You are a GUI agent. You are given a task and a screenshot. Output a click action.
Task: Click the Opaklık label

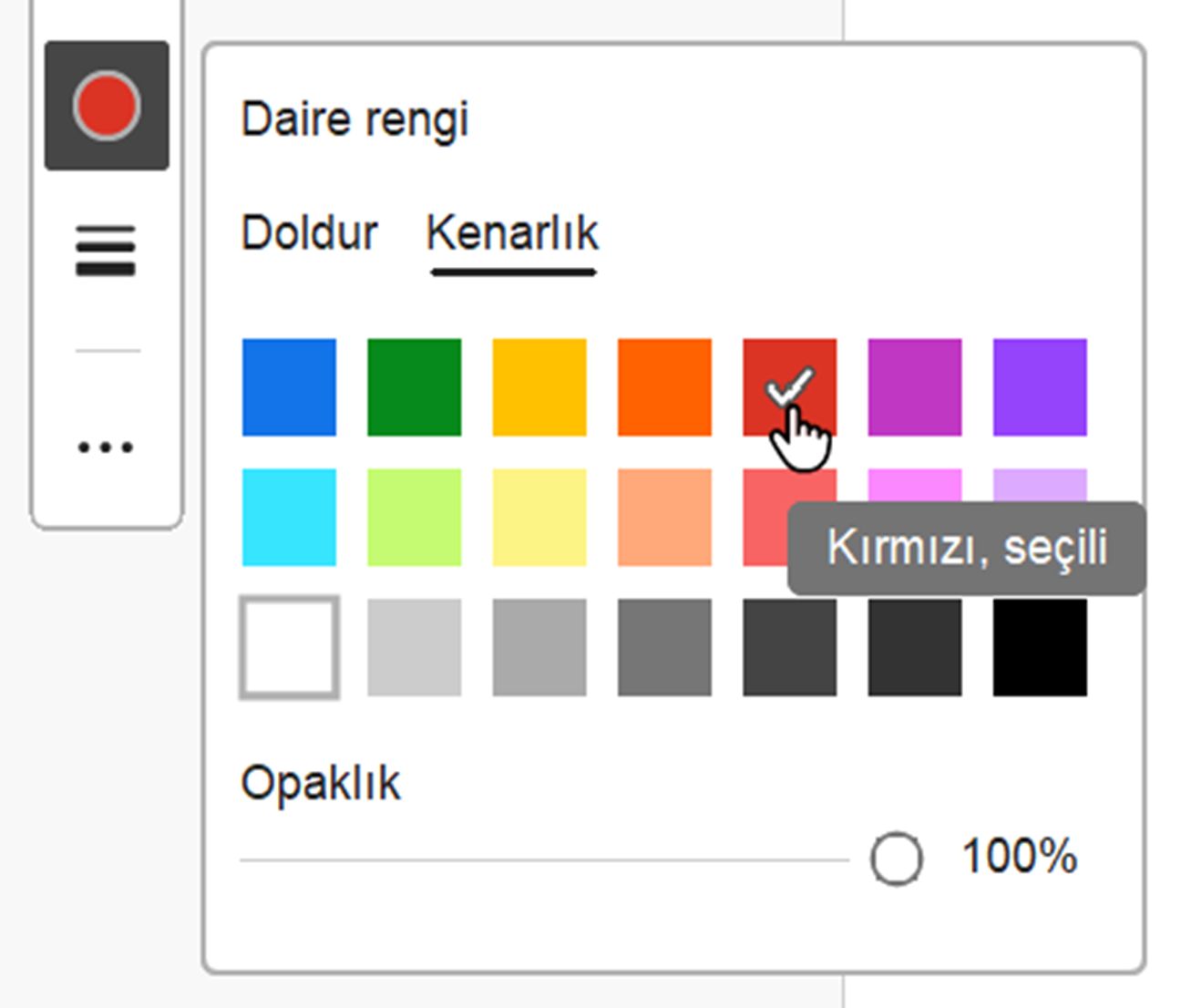click(323, 781)
